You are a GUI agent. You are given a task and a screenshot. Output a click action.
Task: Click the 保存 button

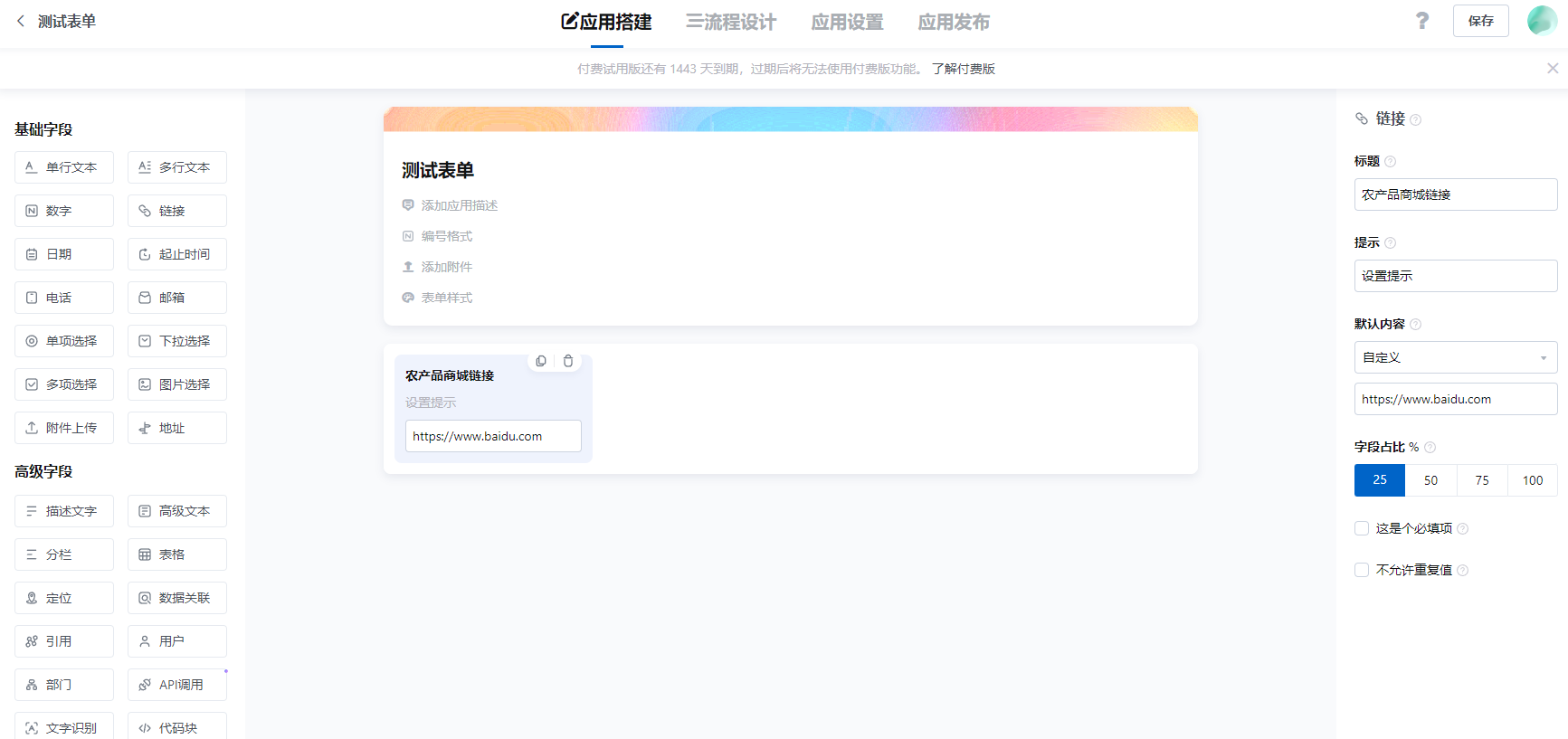(x=1480, y=21)
